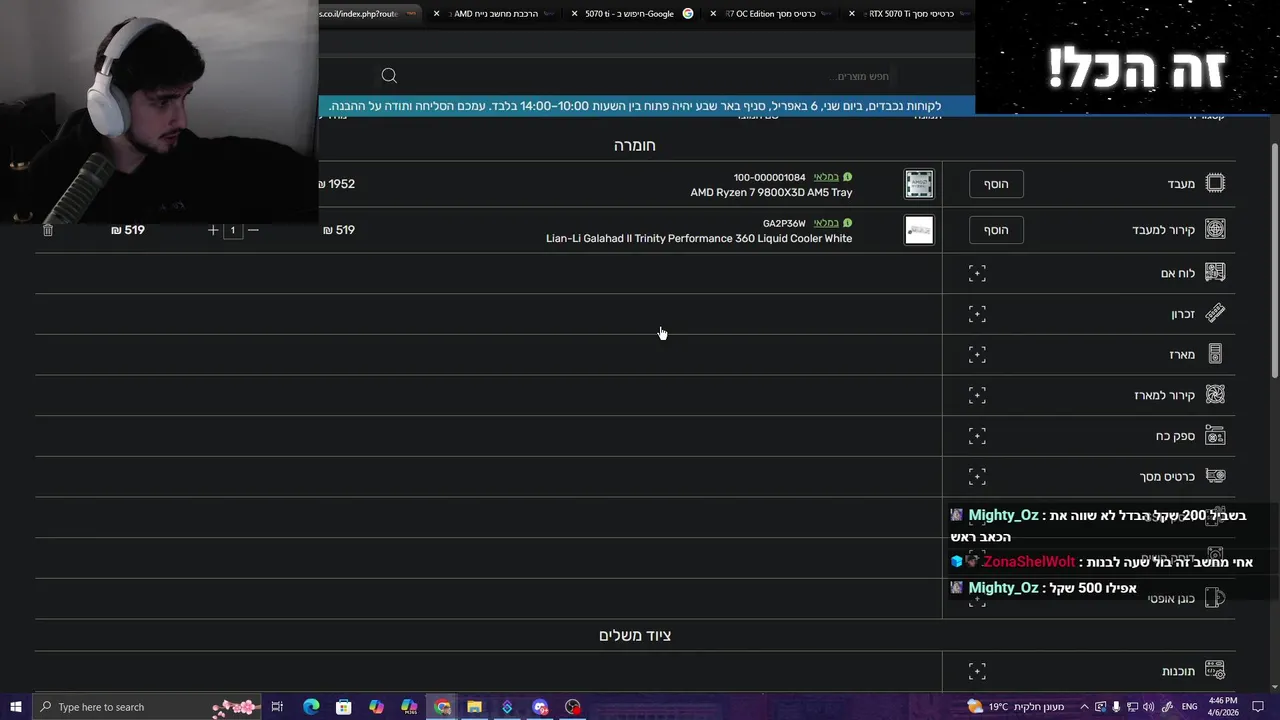Screen dimensions: 1280x720
Task: Click the קירור למעבד cooler category icon
Action: click(1215, 229)
